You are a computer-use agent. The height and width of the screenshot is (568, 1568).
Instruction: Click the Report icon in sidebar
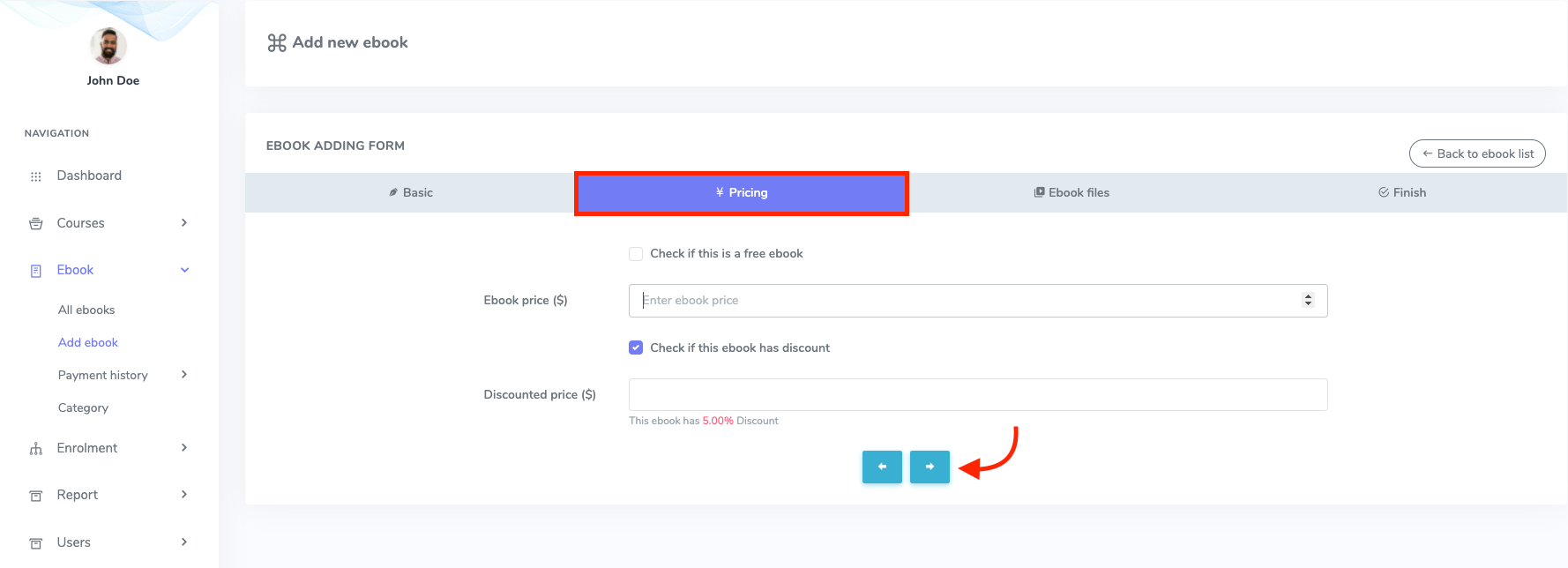[36, 496]
